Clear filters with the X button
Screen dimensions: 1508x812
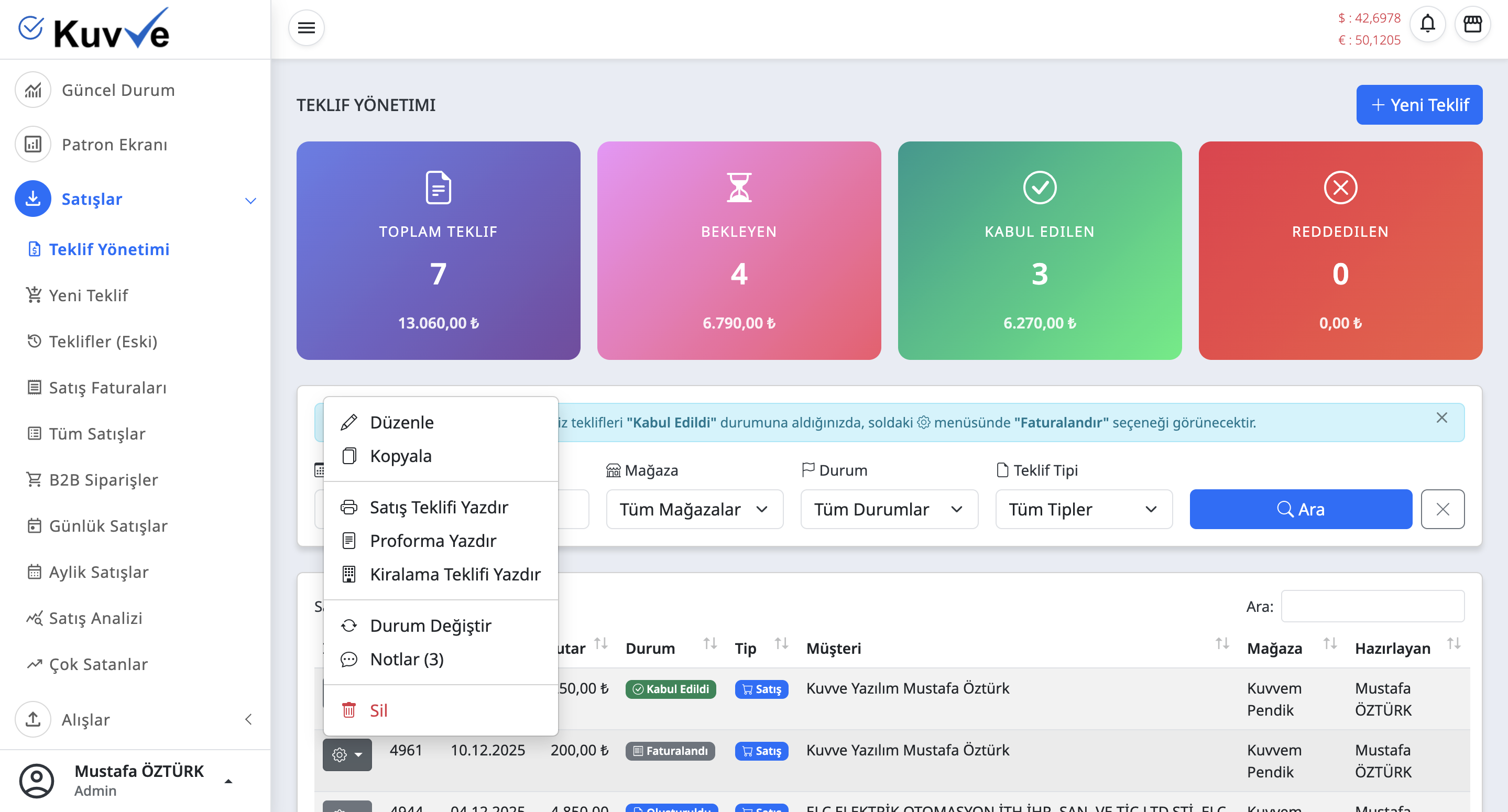point(1443,509)
